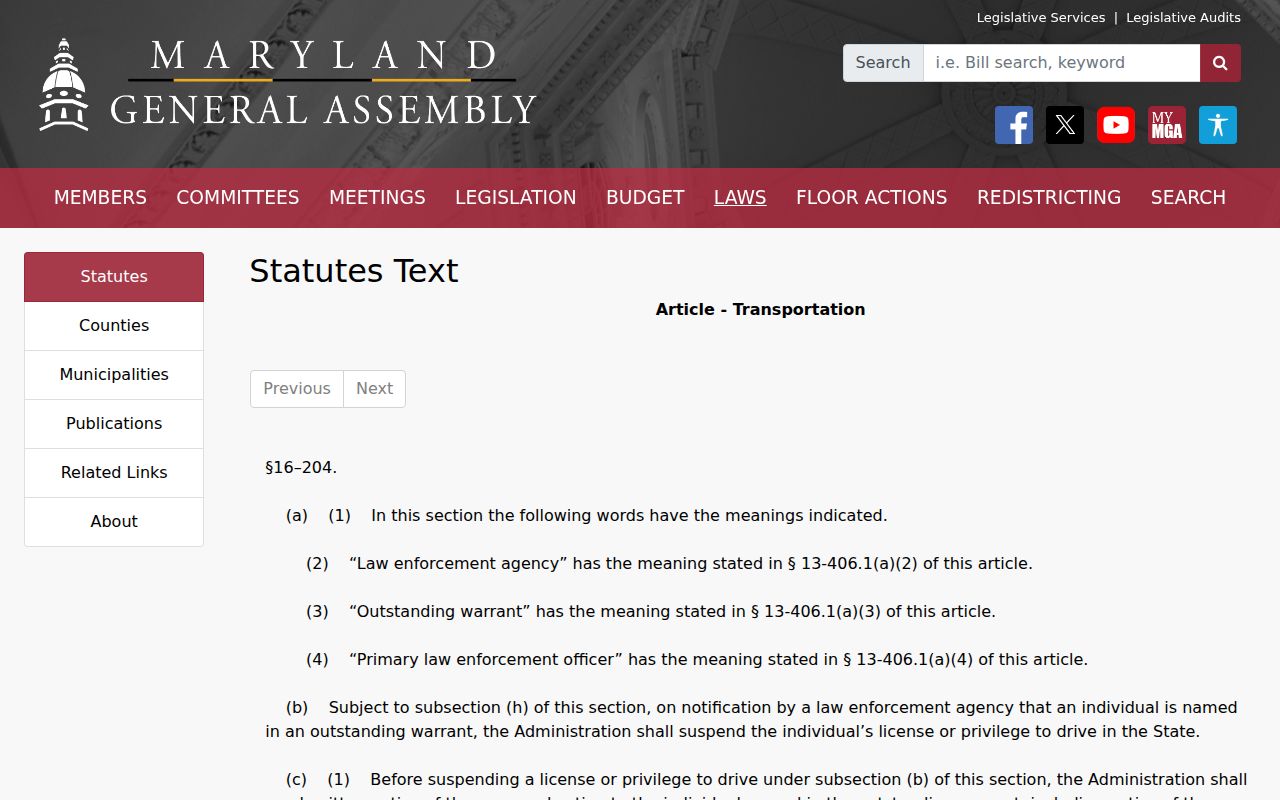
Task: Open the Floor Actions menu
Action: tap(871, 198)
